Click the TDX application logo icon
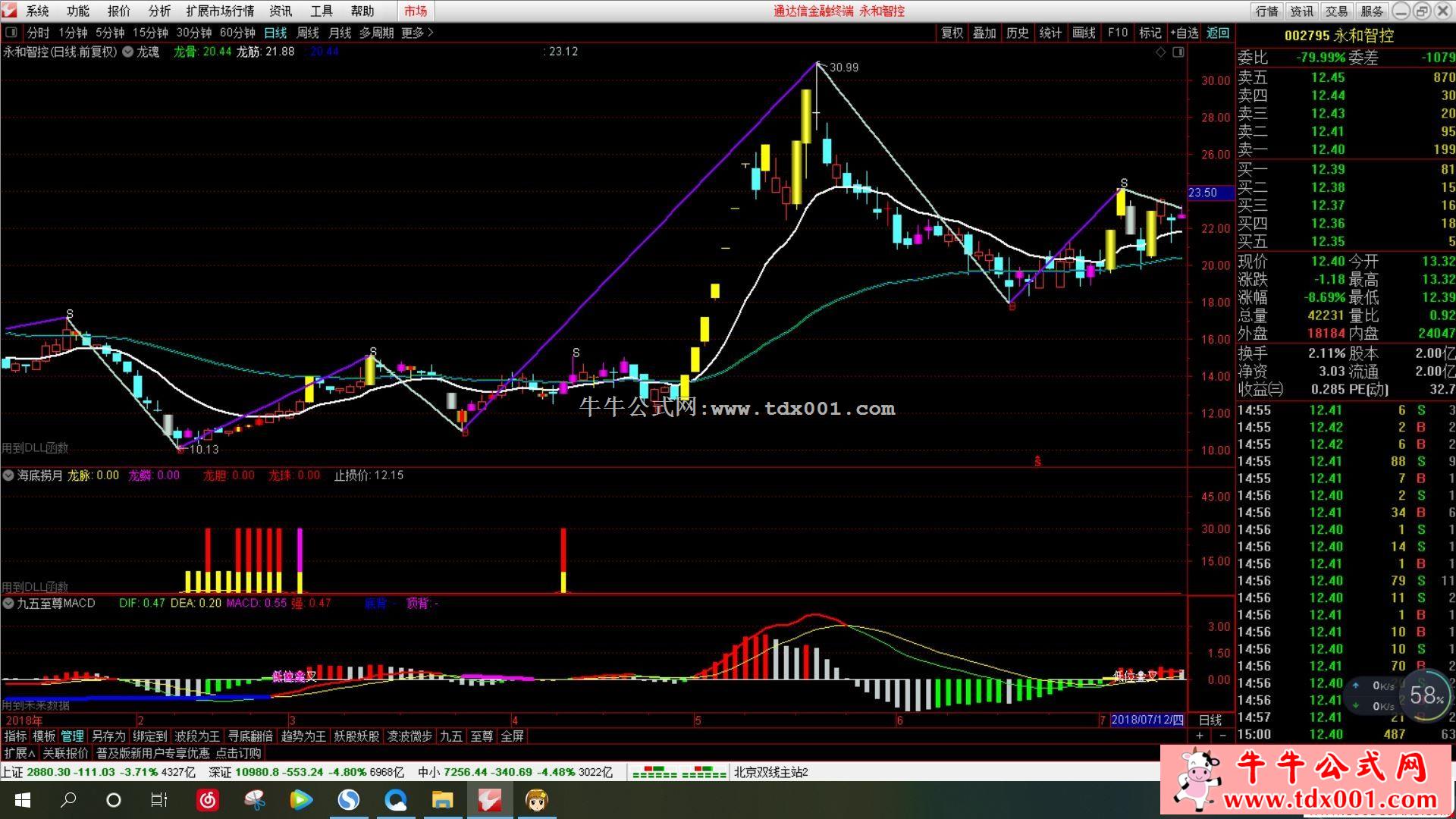The width and height of the screenshot is (1456, 819). (9, 11)
